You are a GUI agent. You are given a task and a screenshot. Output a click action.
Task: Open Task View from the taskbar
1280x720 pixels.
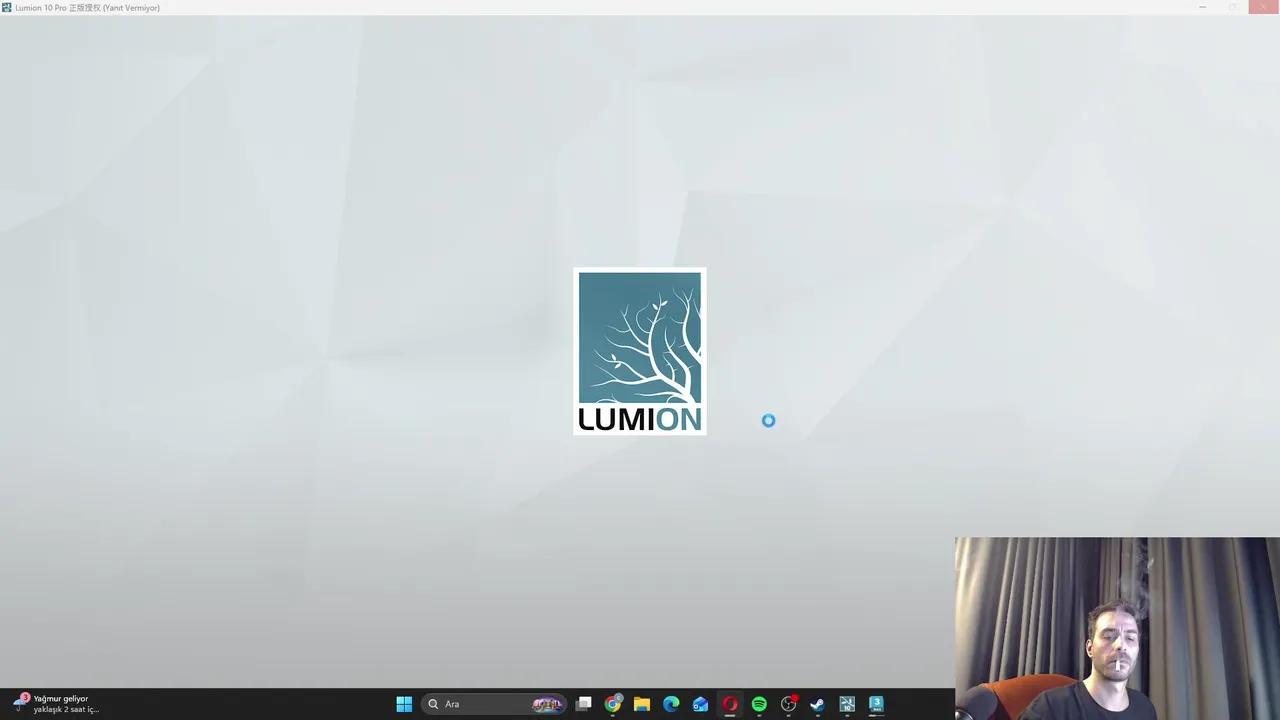coord(584,704)
